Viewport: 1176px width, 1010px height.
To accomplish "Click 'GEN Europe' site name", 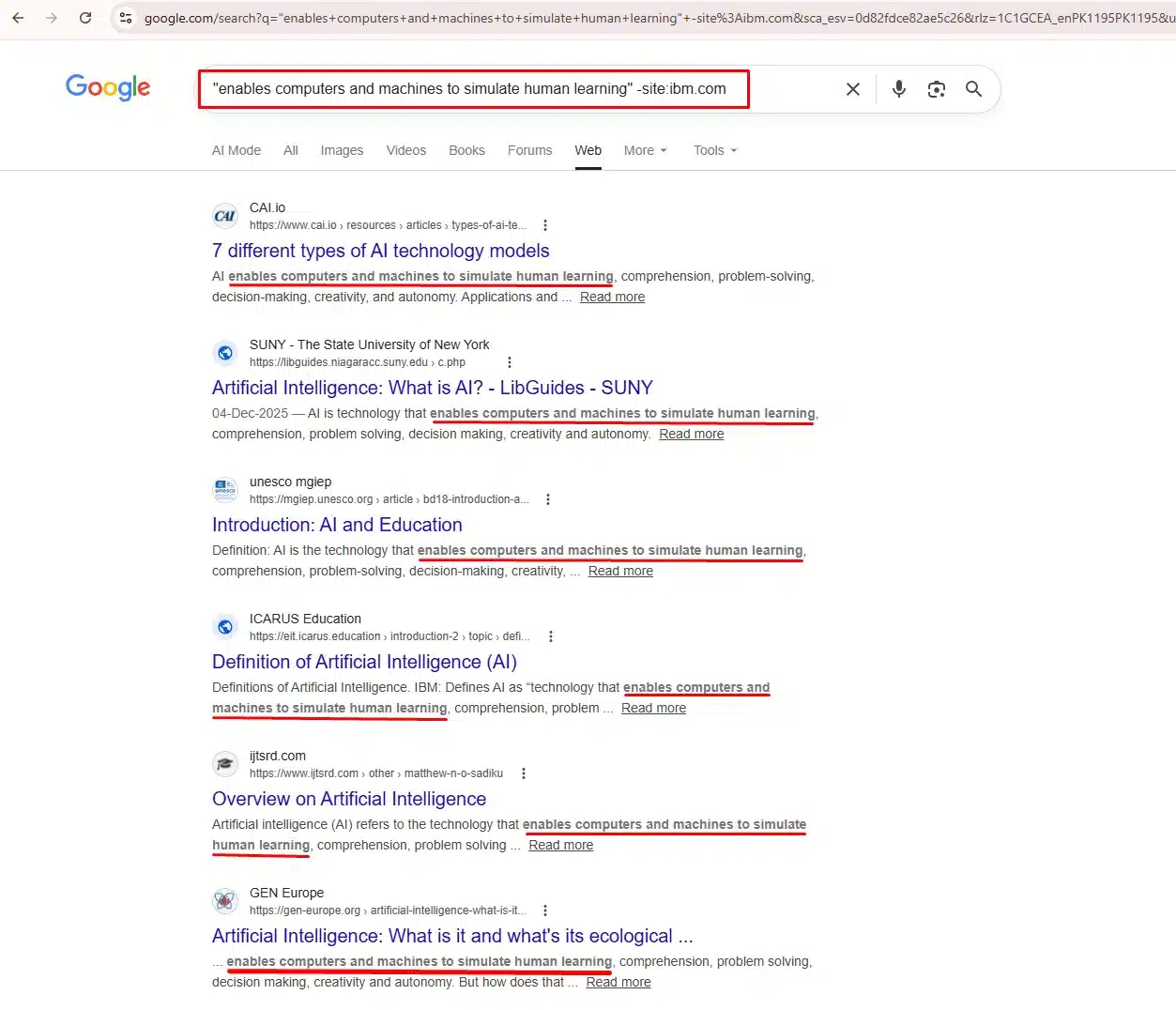I will (x=286, y=893).
